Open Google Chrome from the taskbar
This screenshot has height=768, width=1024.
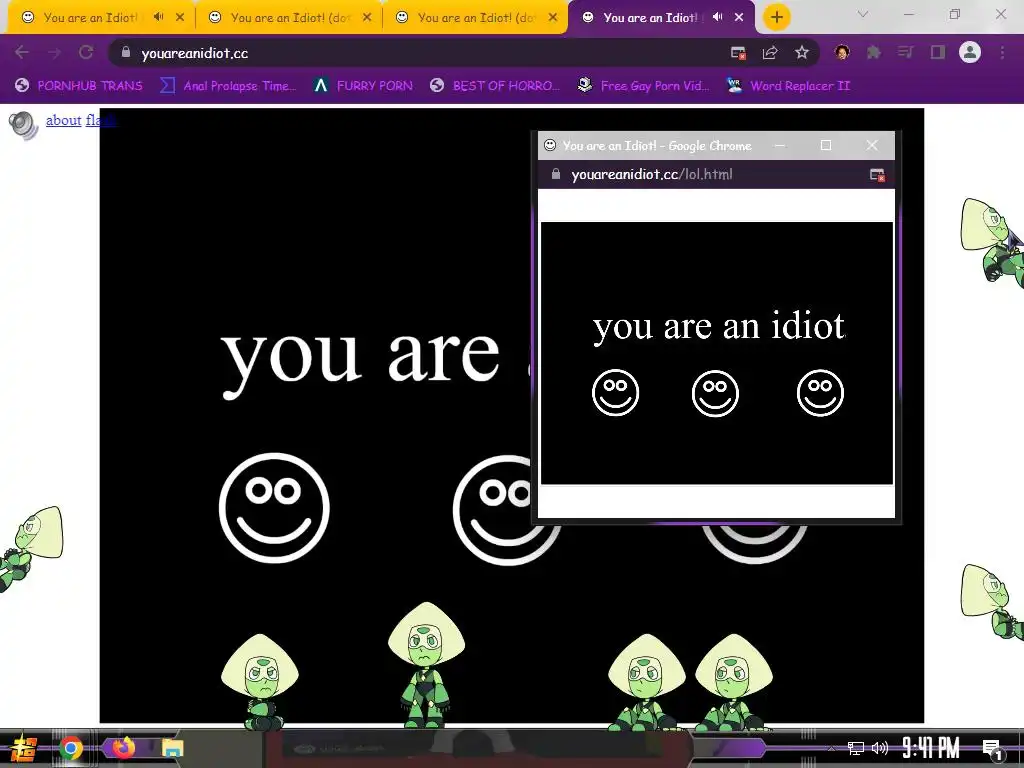(71, 748)
